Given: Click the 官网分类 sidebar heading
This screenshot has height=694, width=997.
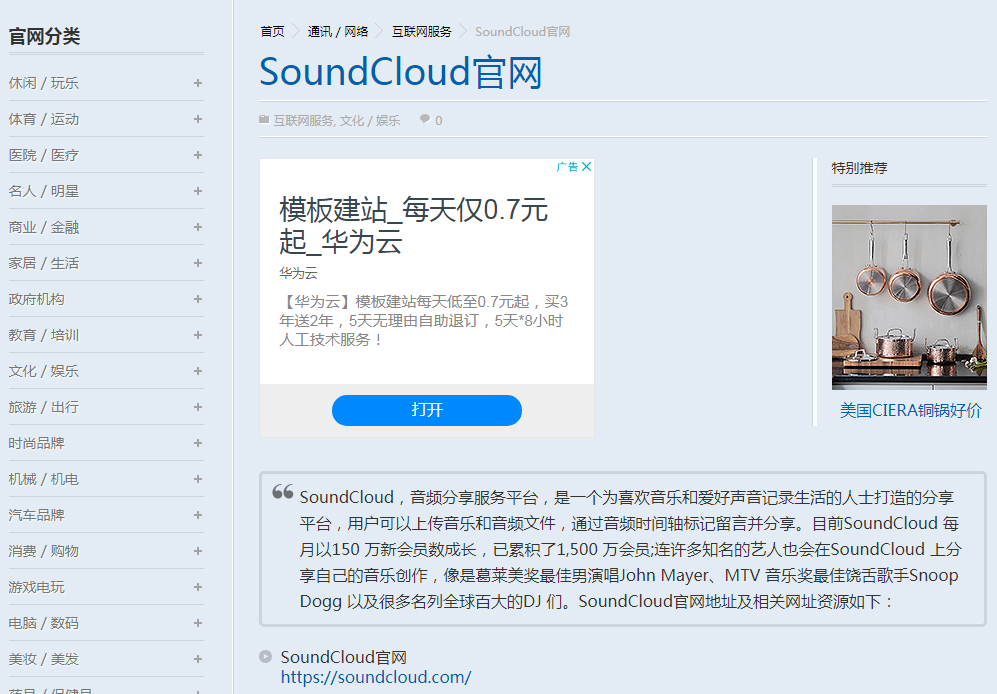Looking at the screenshot, I should (x=45, y=37).
